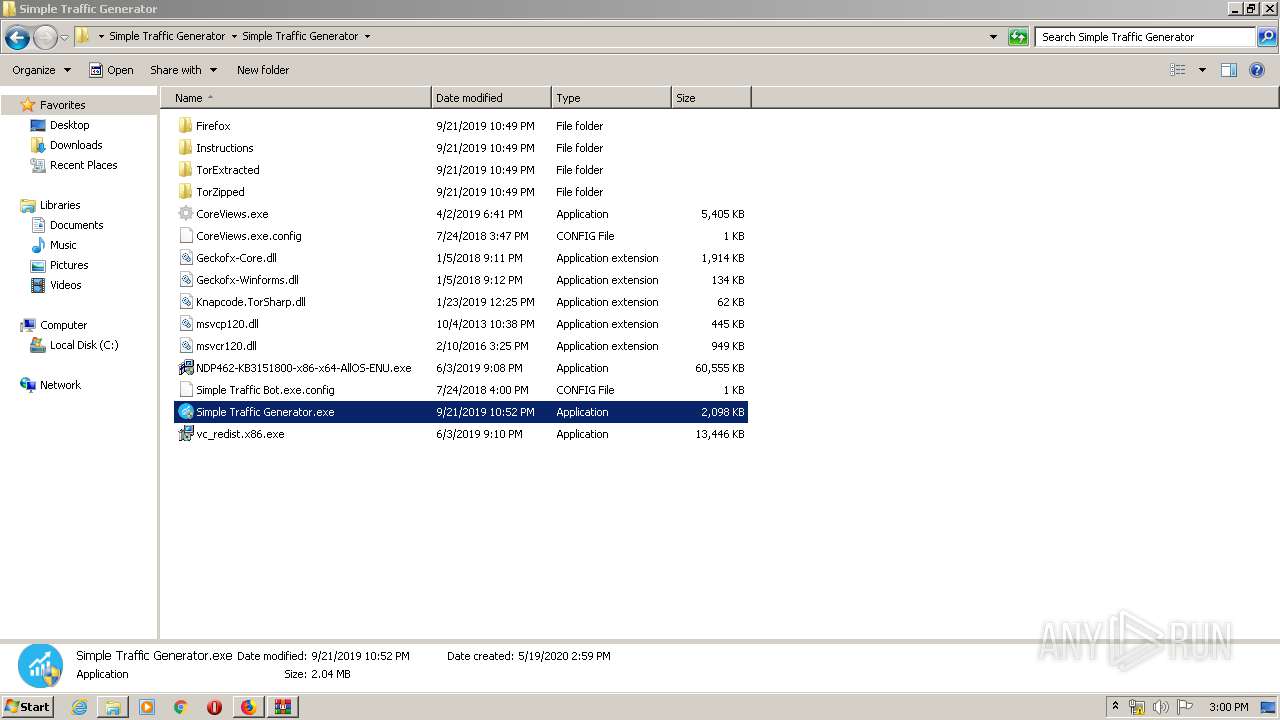Image resolution: width=1280 pixels, height=720 pixels.
Task: Select the msvcr120.dll file name
Action: [x=226, y=346]
